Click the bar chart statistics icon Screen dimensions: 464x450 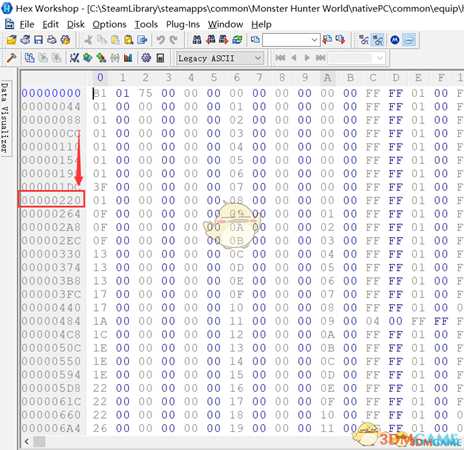pos(128,58)
